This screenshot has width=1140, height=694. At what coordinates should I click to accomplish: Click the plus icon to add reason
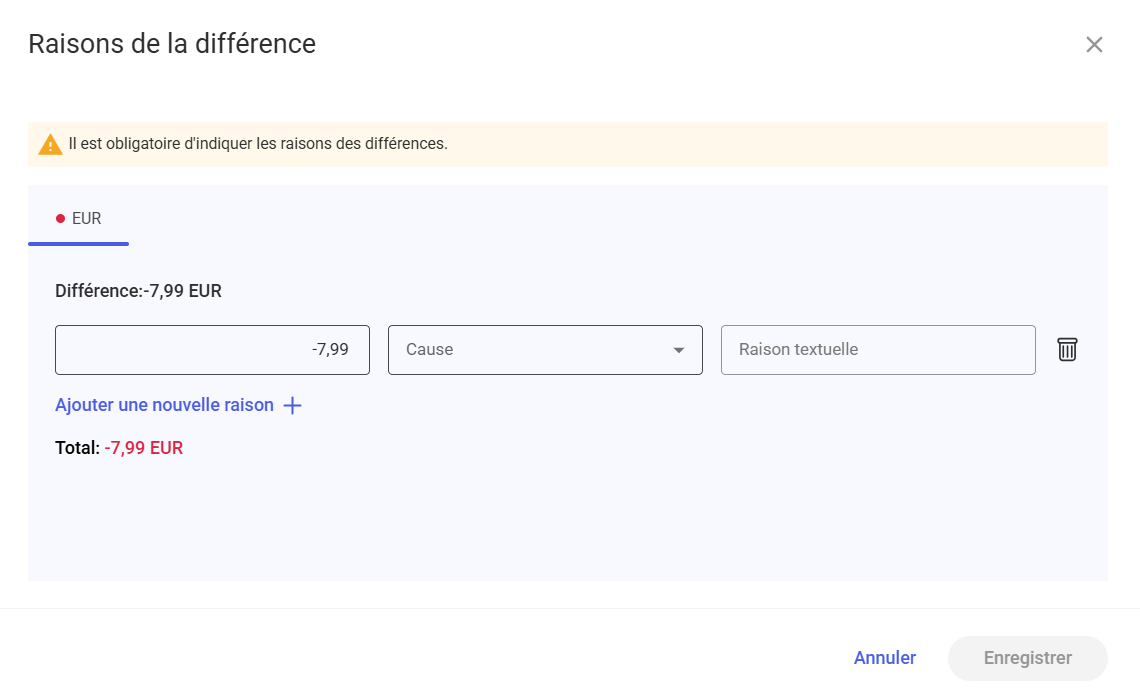pyautogui.click(x=292, y=406)
